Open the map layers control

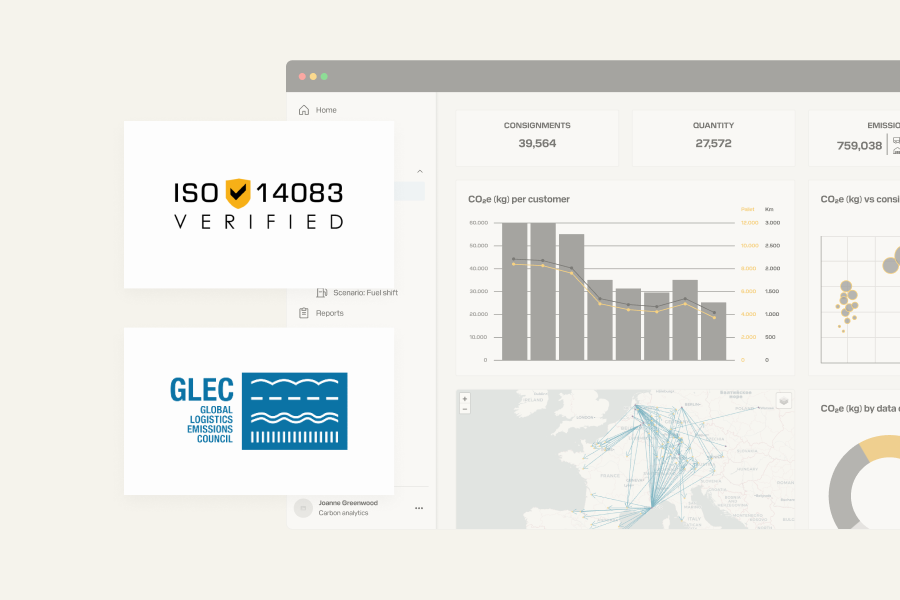coord(783,401)
